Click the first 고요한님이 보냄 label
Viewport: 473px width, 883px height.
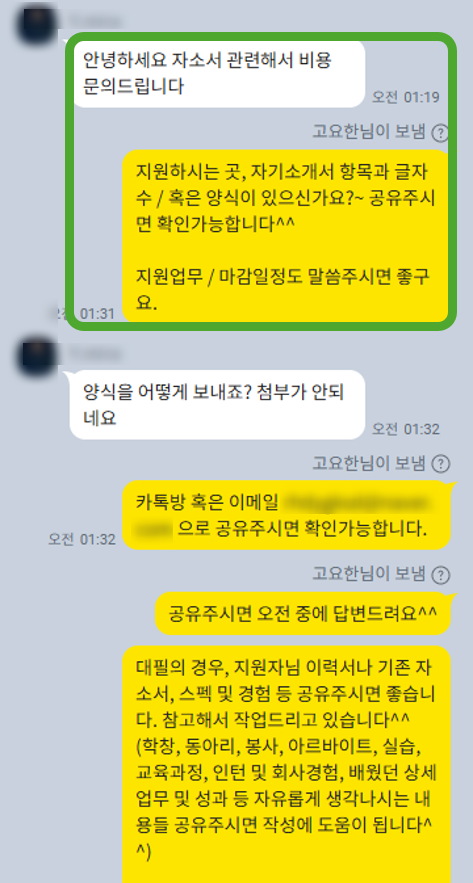pos(369,132)
